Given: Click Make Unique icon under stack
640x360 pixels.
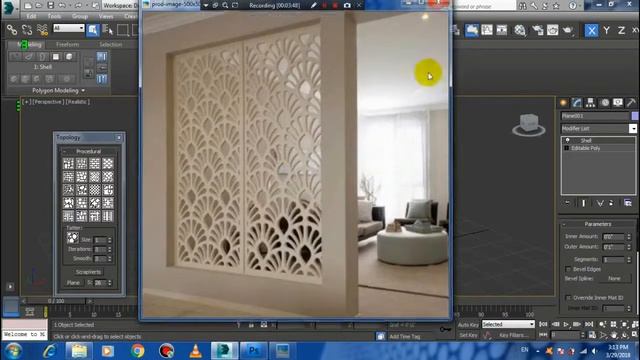Looking at the screenshot, I should click(x=600, y=203).
